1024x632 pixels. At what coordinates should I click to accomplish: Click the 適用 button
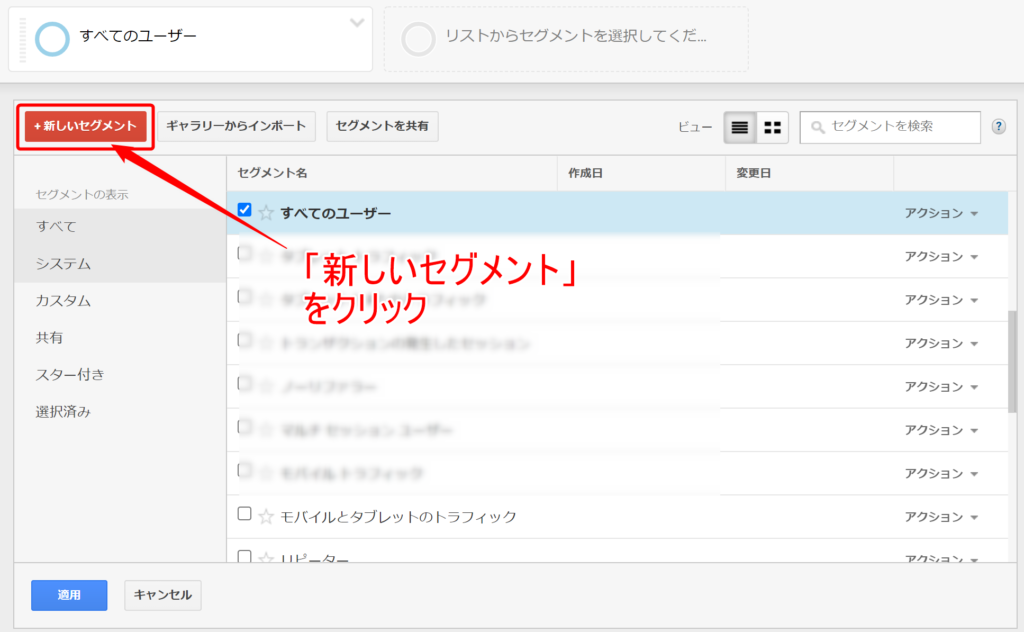coord(69,595)
